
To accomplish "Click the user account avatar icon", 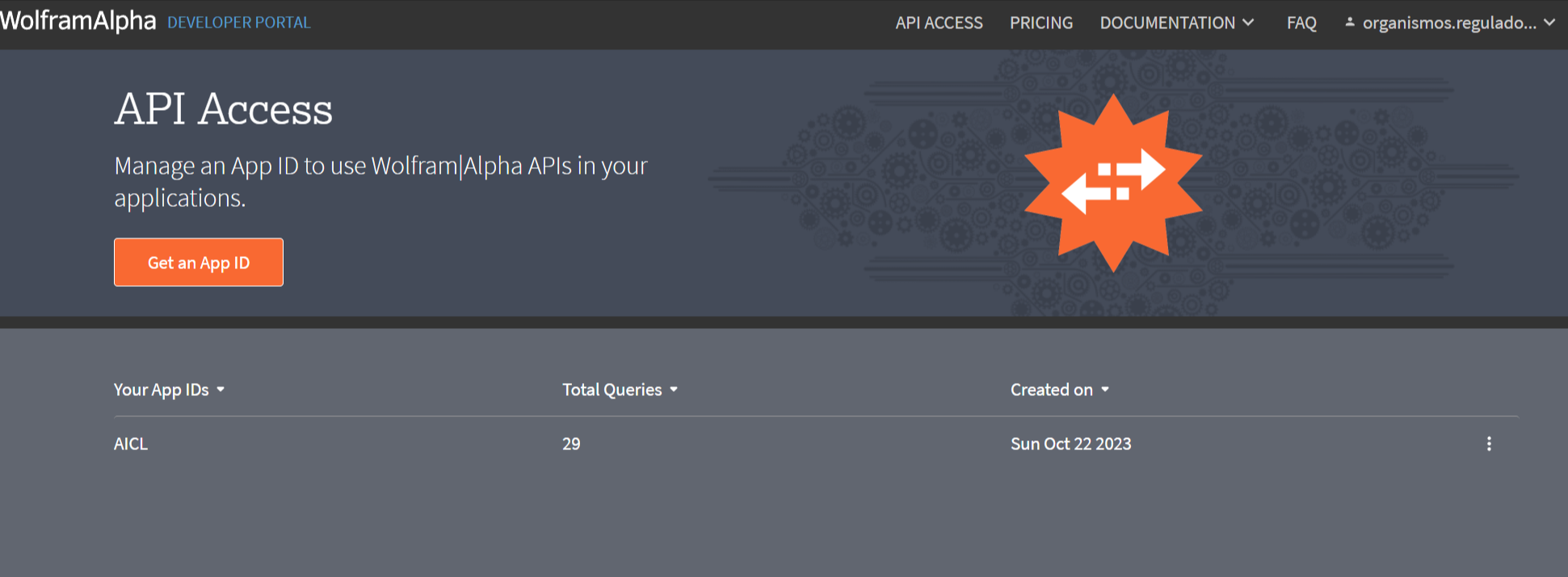I will click(x=1349, y=23).
